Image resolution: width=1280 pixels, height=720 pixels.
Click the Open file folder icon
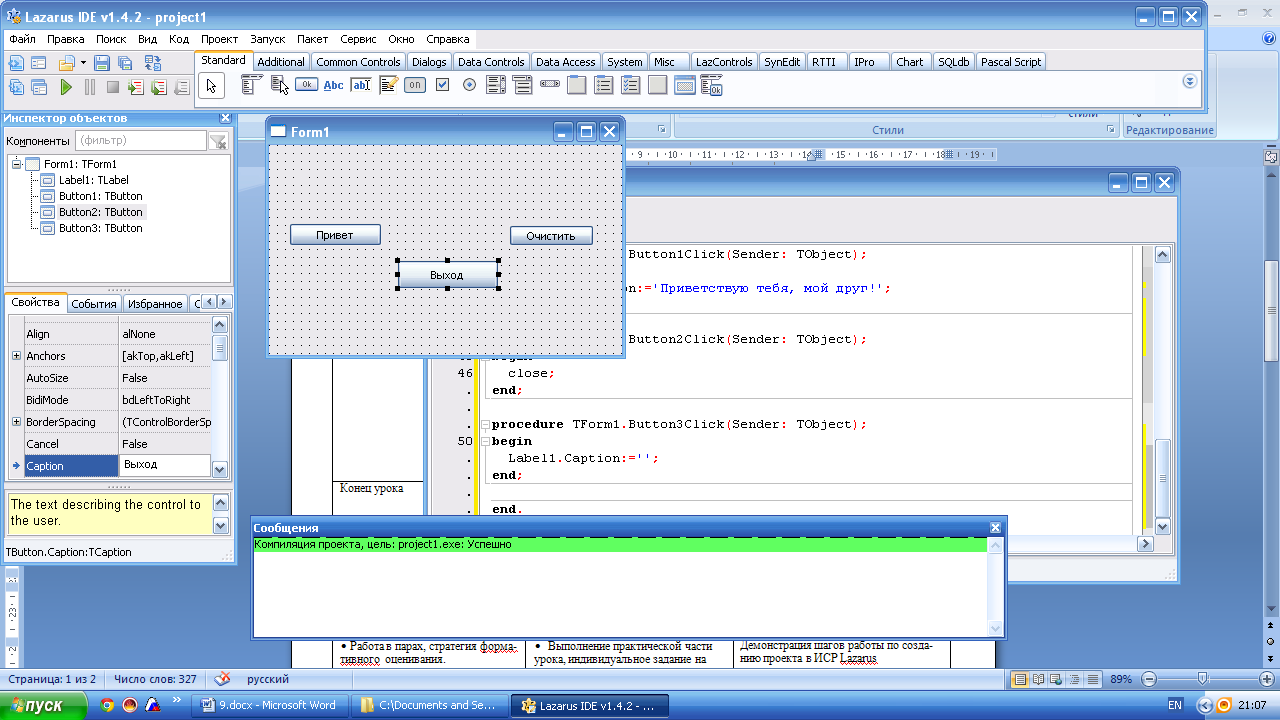[67, 63]
